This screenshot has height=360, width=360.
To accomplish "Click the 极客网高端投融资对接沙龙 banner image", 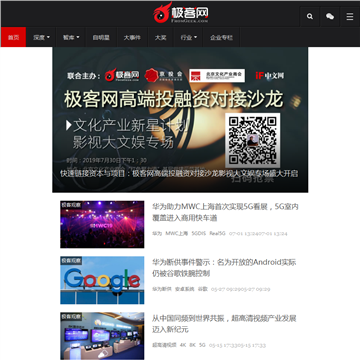I will click(x=180, y=120).
